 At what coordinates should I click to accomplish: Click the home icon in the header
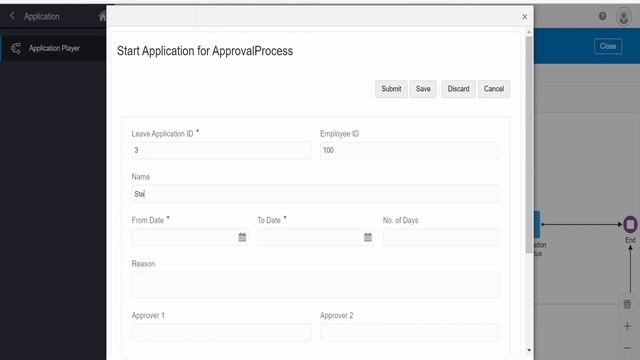102,16
